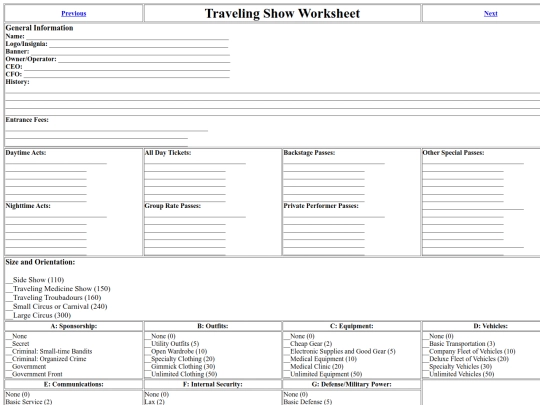Click the A: Sponsorship column header
540x405 pixels.
pyautogui.click(x=74, y=326)
